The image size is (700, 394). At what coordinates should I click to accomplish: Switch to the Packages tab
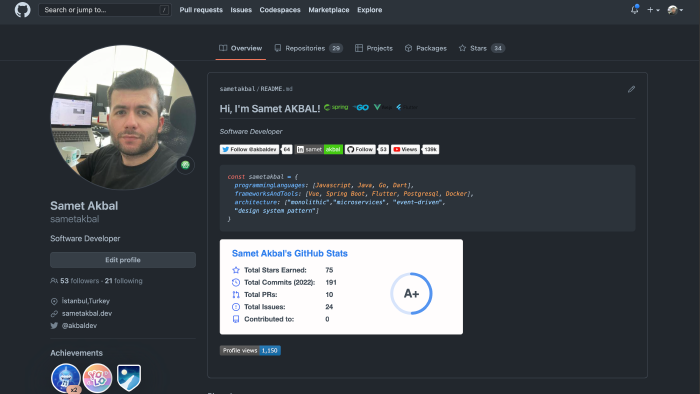coord(425,48)
